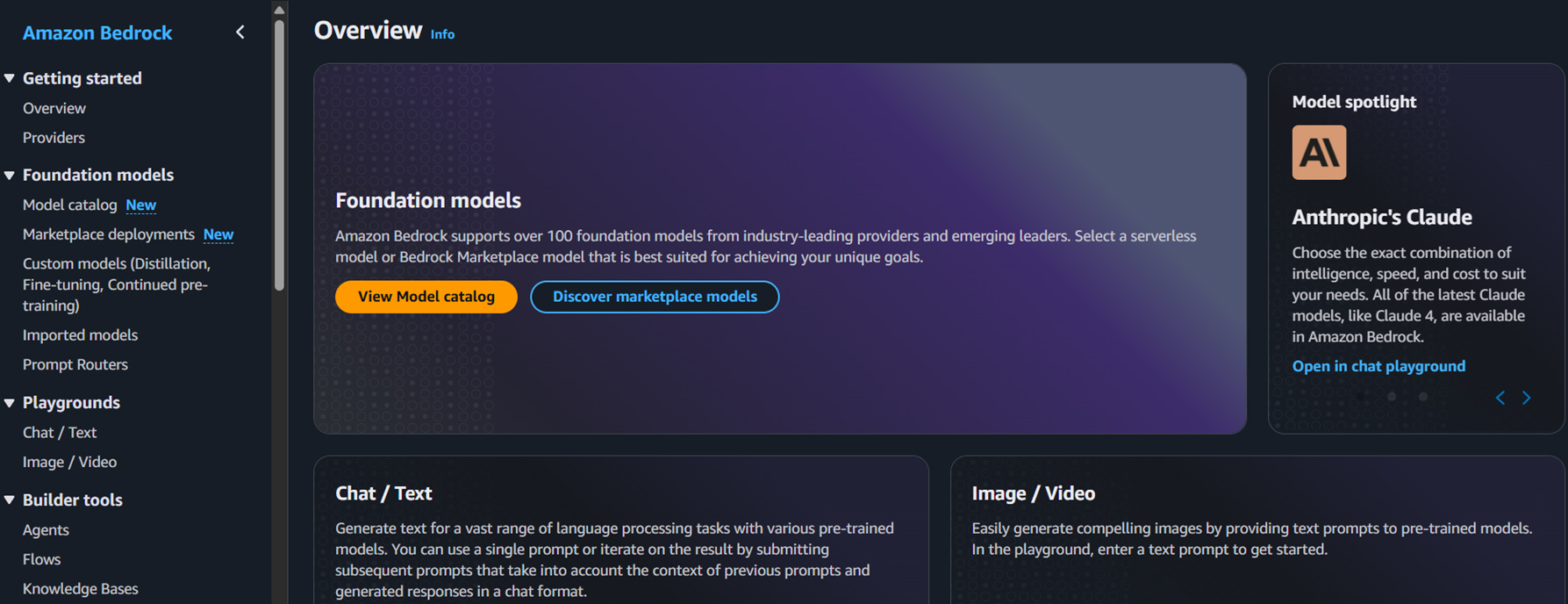This screenshot has height=604, width=1568.
Task: Open Marketplace deployments
Action: 109,234
